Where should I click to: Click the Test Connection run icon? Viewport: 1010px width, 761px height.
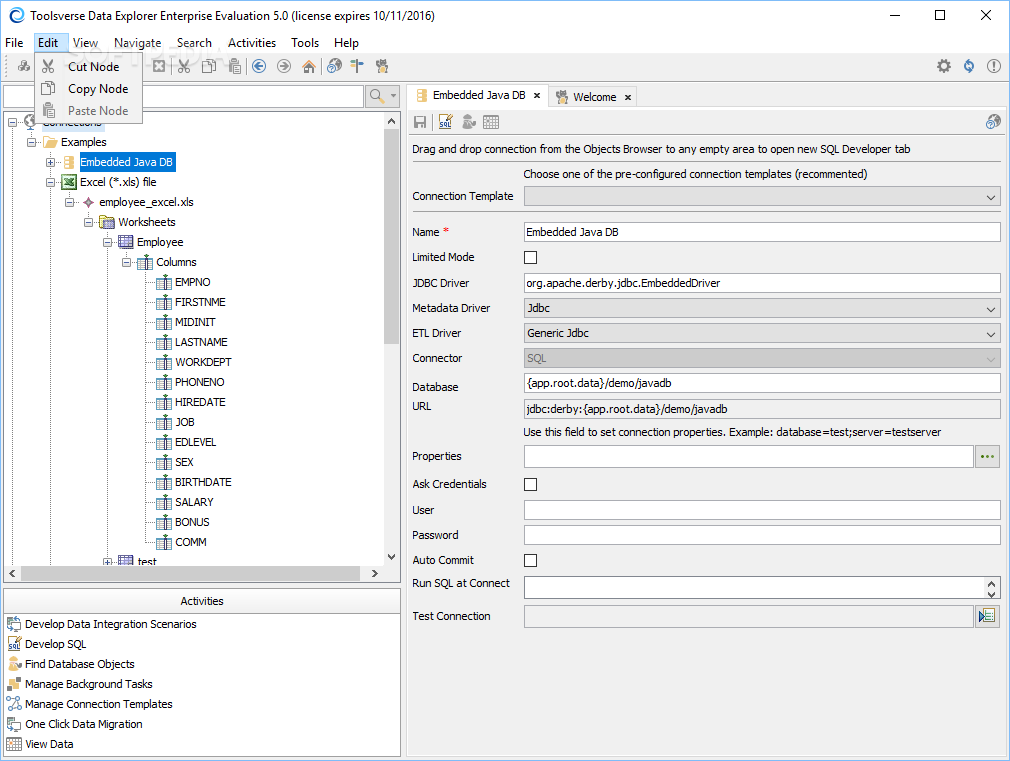pos(987,617)
